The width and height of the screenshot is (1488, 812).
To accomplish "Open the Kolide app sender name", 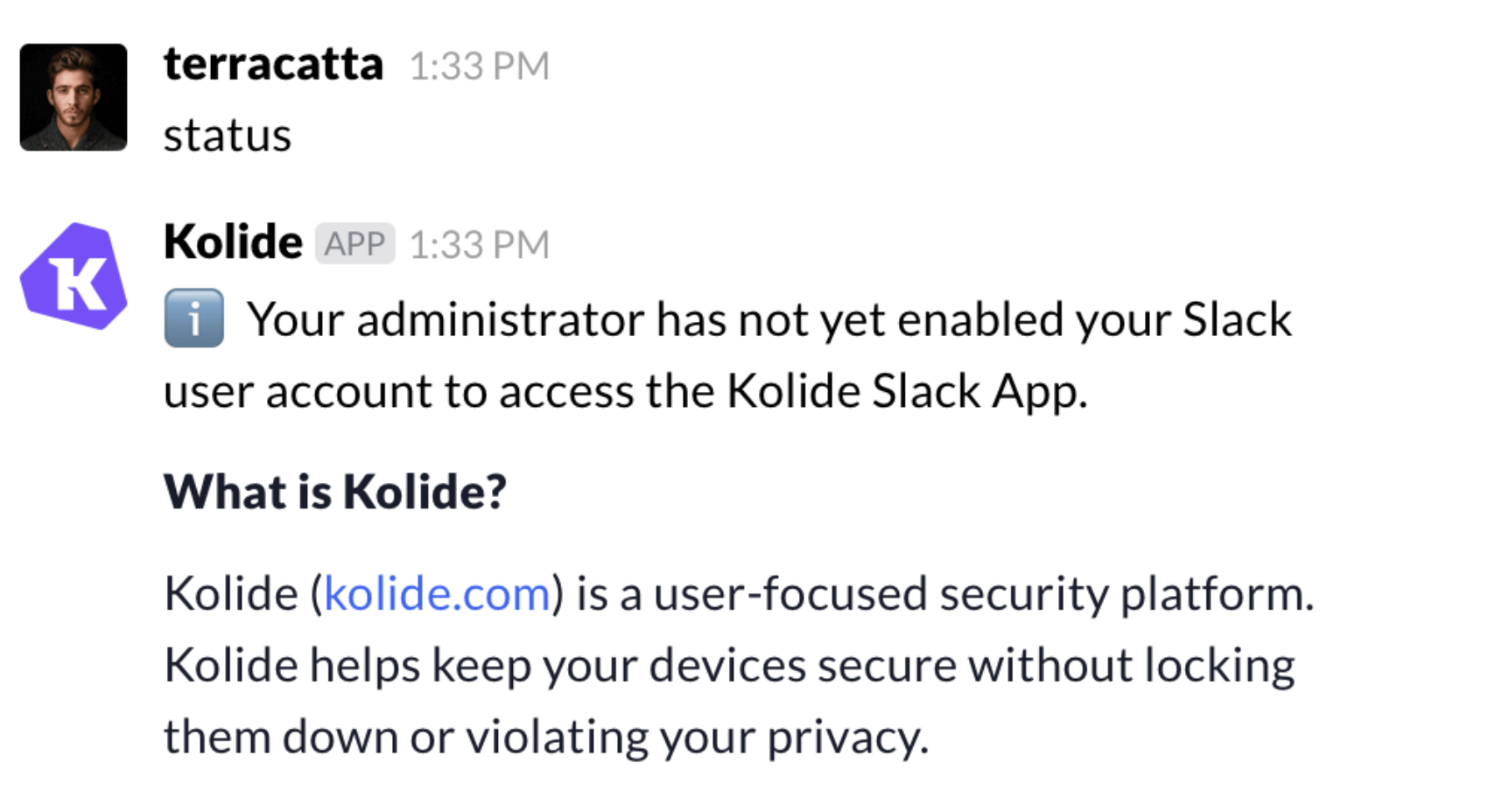I will pyautogui.click(x=233, y=242).
